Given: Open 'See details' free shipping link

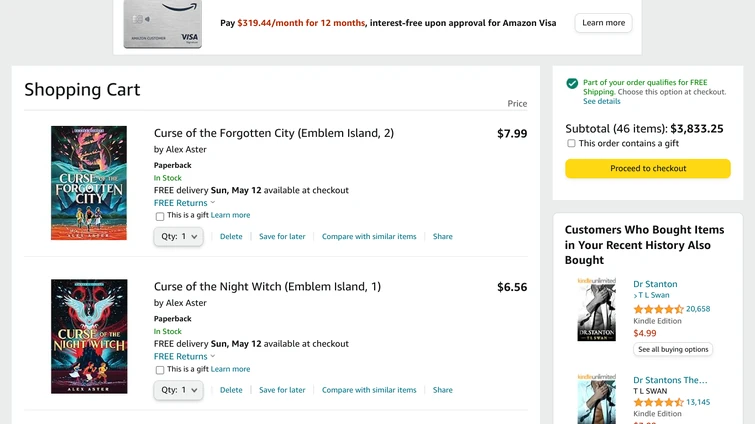Looking at the screenshot, I should coord(602,101).
